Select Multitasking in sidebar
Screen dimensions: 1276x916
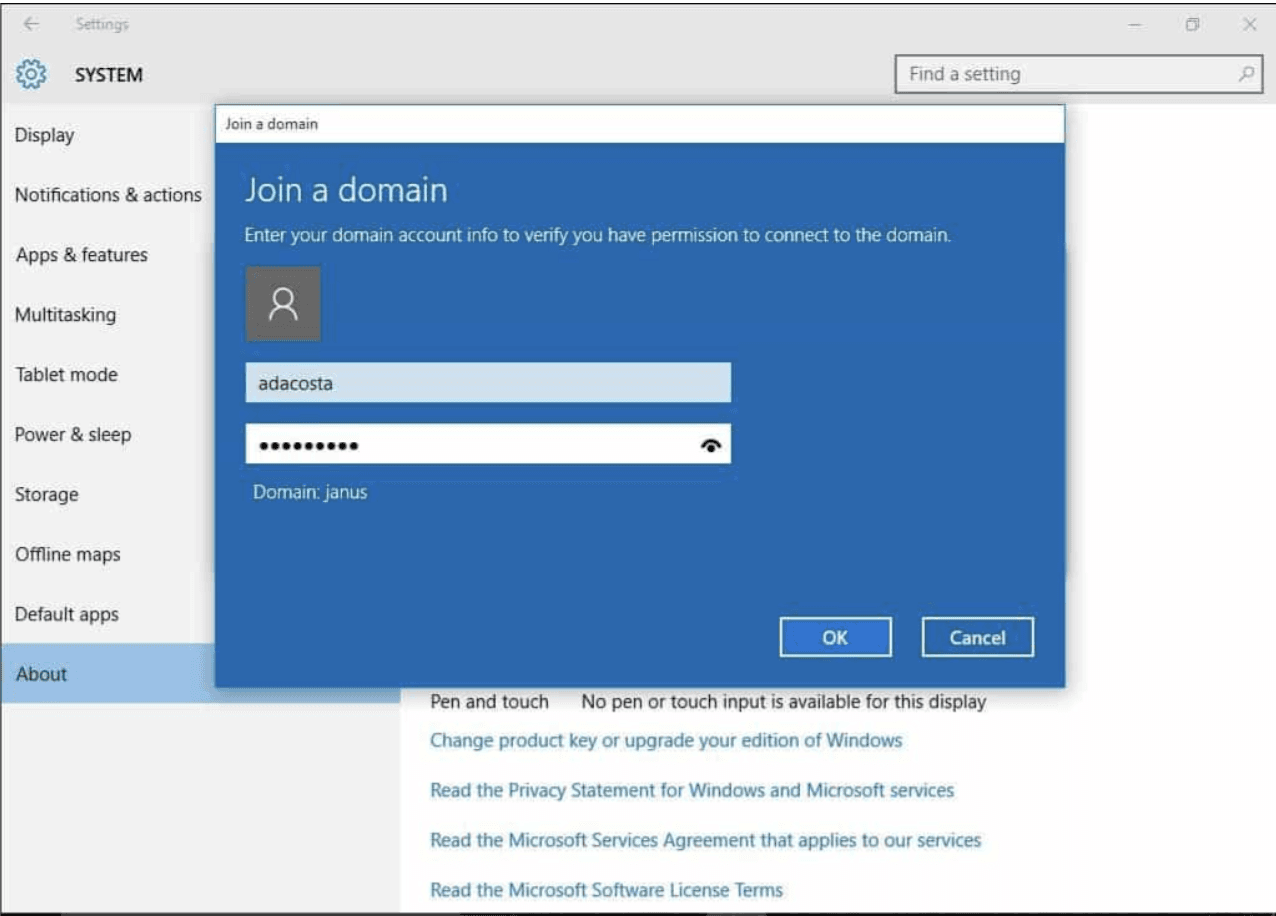pos(65,315)
